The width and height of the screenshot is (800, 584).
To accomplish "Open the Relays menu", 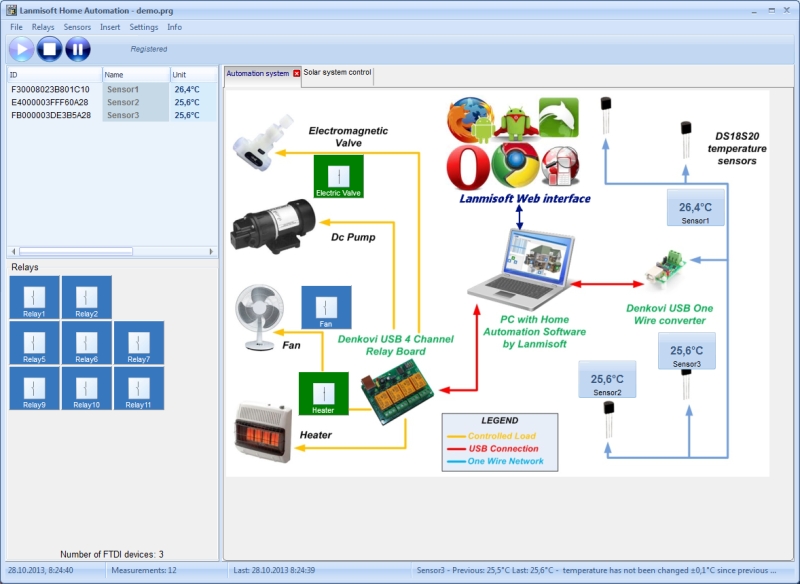I will pos(43,27).
